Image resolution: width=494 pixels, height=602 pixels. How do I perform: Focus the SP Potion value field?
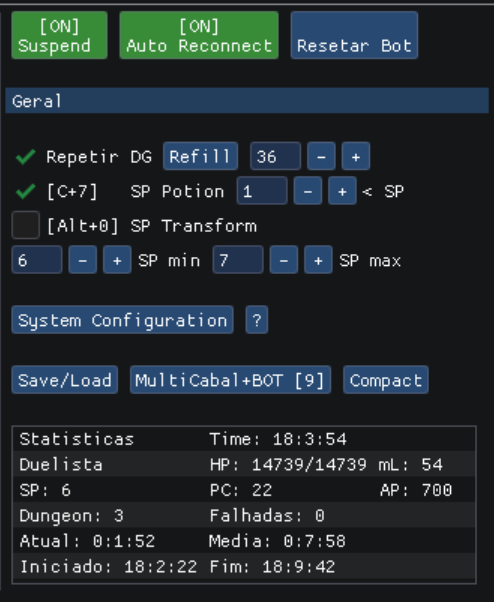tap(262, 191)
